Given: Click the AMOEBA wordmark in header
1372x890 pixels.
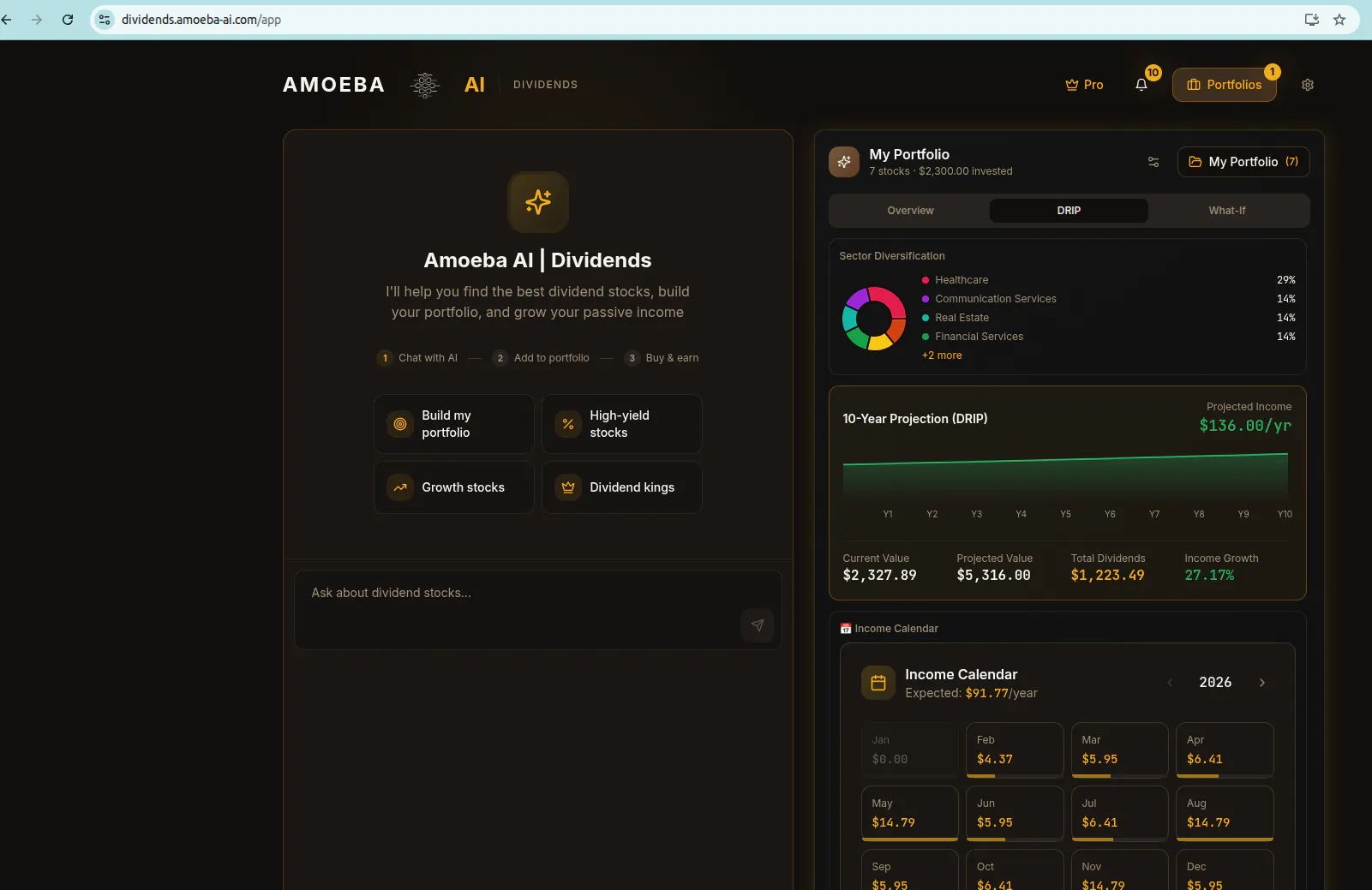Looking at the screenshot, I should pyautogui.click(x=334, y=85).
